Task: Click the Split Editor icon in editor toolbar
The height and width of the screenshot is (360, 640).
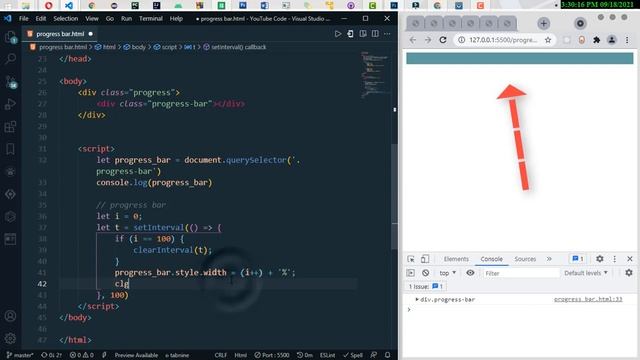Action: 375,34
